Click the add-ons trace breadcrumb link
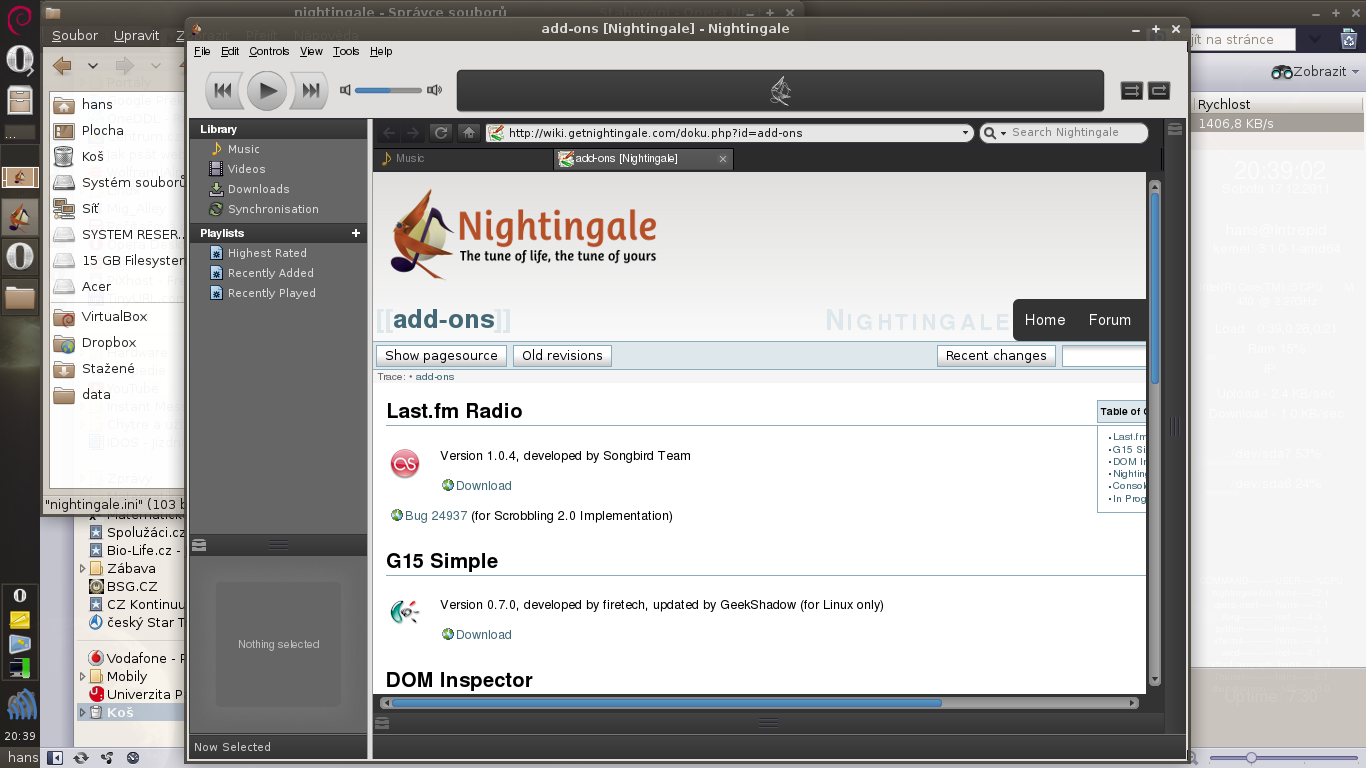The image size is (1366, 768). click(435, 377)
